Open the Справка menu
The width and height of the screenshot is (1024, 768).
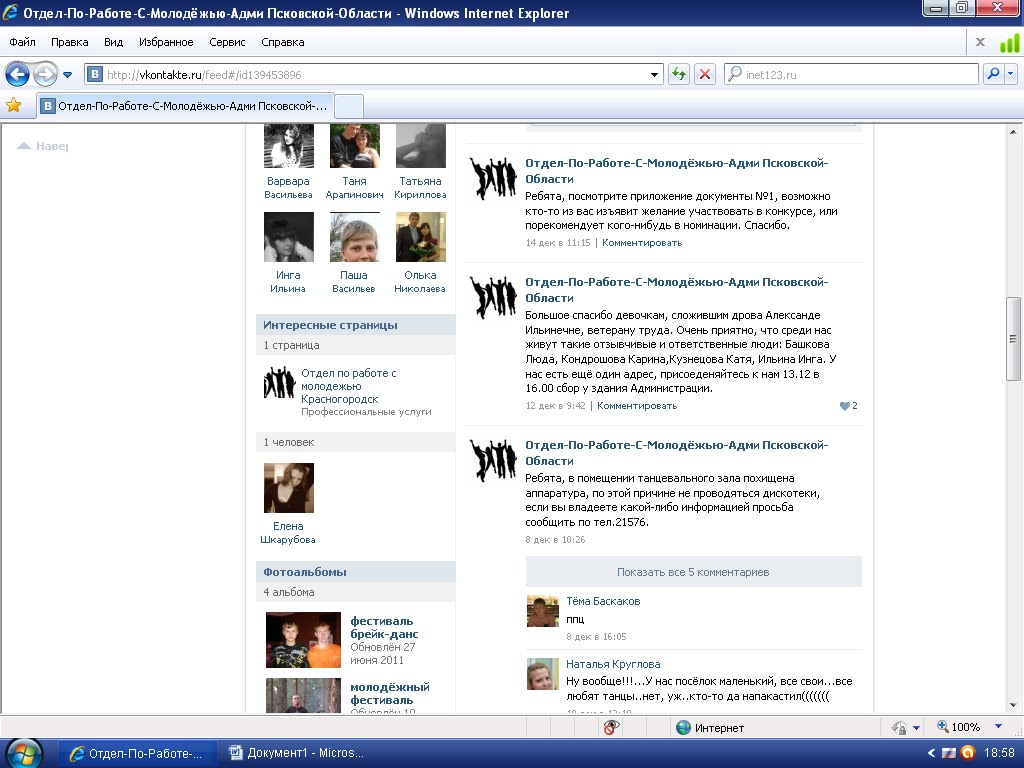(283, 42)
